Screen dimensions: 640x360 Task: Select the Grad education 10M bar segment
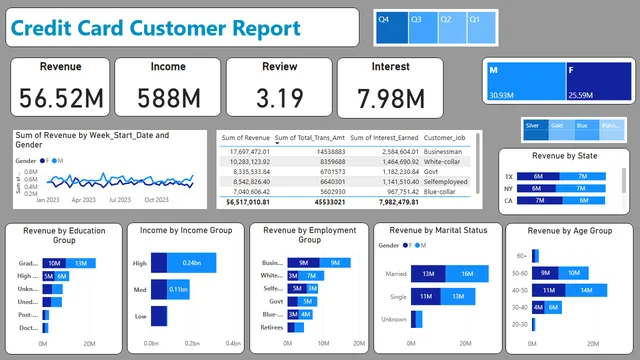[x=54, y=263]
